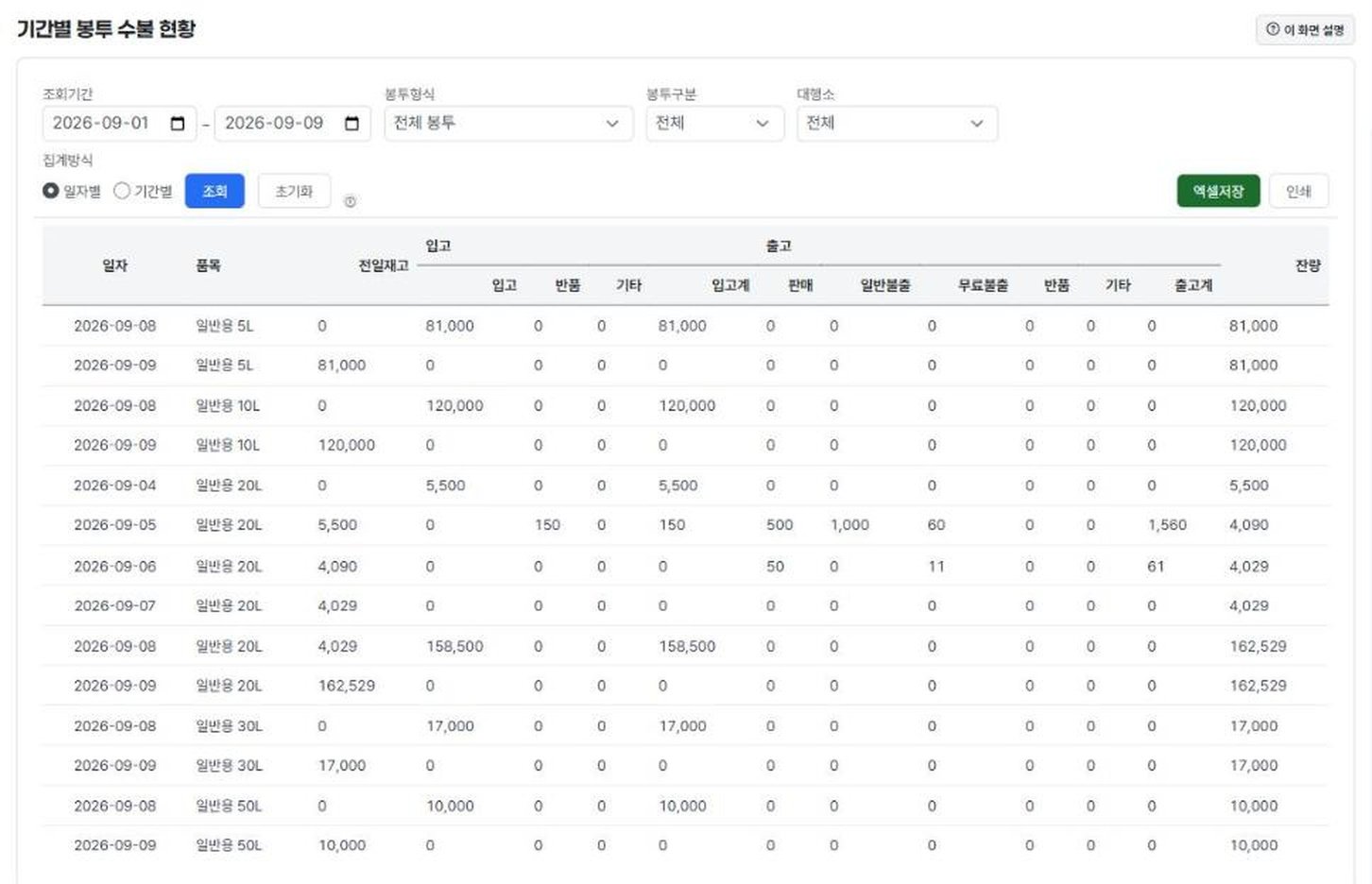Click the 출고계 column header
1372x884 pixels.
pos(1193,285)
